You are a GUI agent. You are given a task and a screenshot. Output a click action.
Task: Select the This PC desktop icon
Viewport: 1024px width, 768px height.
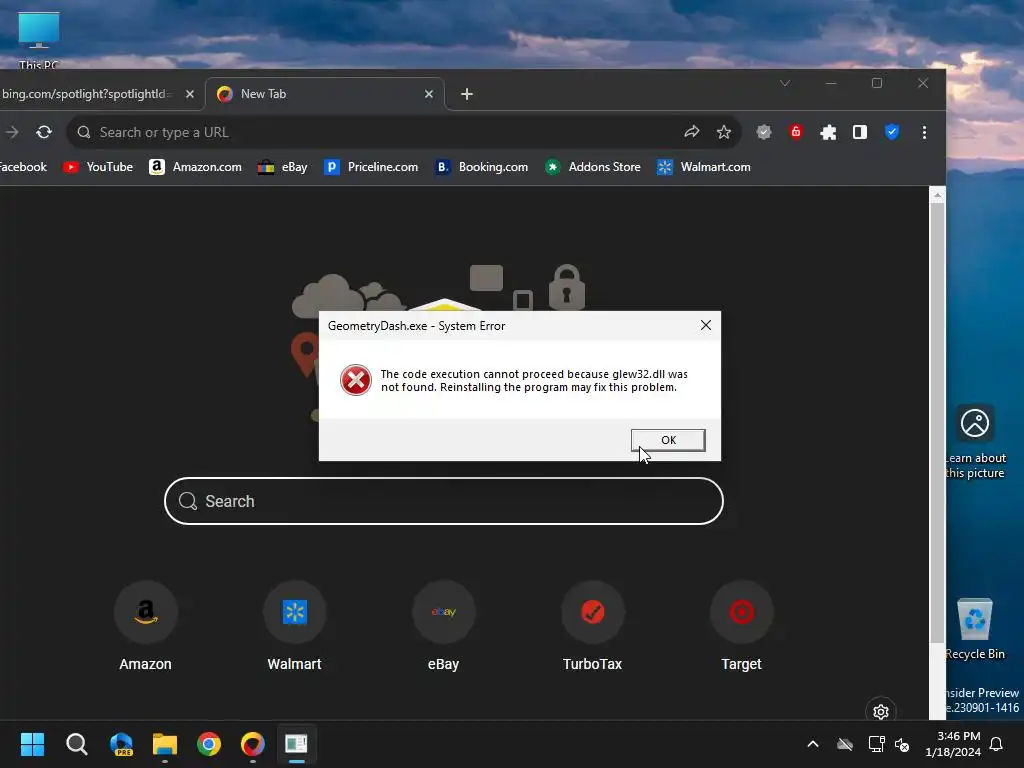[x=39, y=40]
